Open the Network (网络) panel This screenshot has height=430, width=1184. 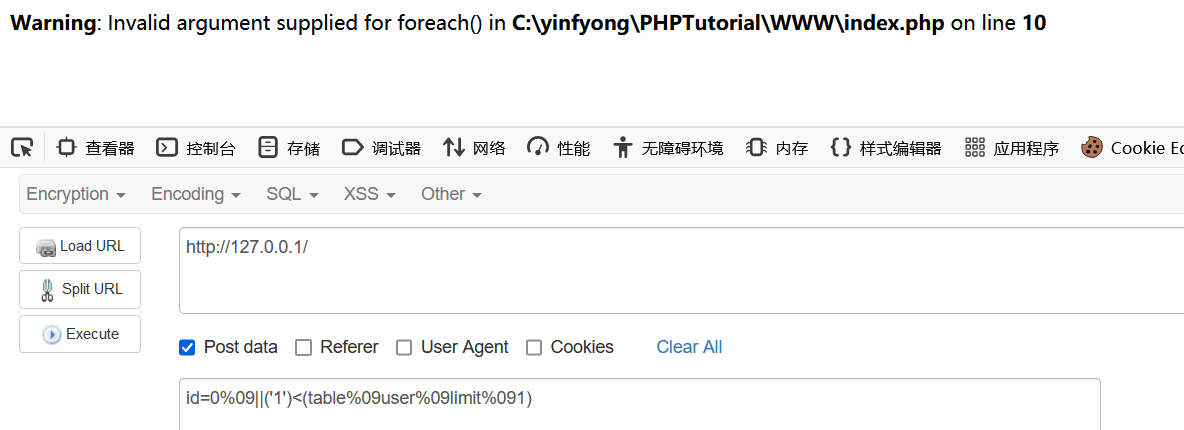[474, 147]
